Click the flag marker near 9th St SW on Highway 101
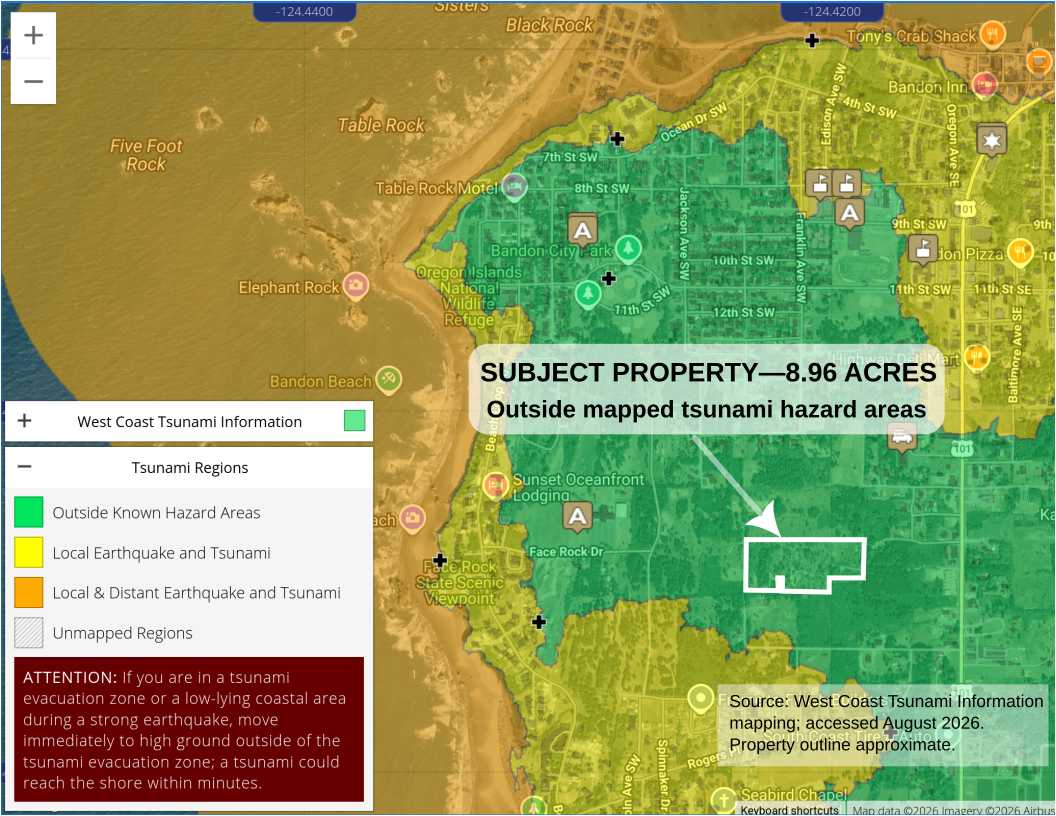The height and width of the screenshot is (816, 1056). tap(923, 250)
